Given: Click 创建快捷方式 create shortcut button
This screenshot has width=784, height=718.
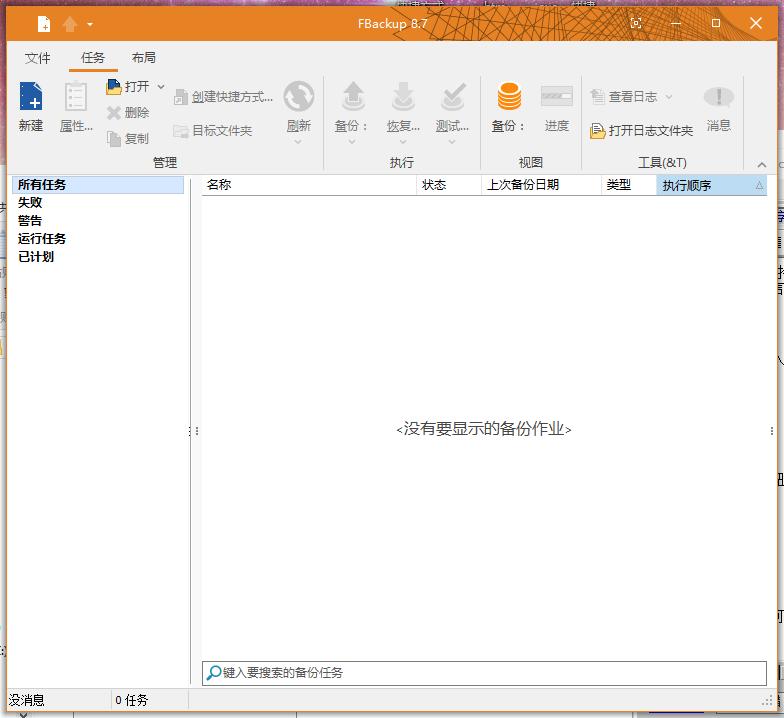Looking at the screenshot, I should click(223, 96).
